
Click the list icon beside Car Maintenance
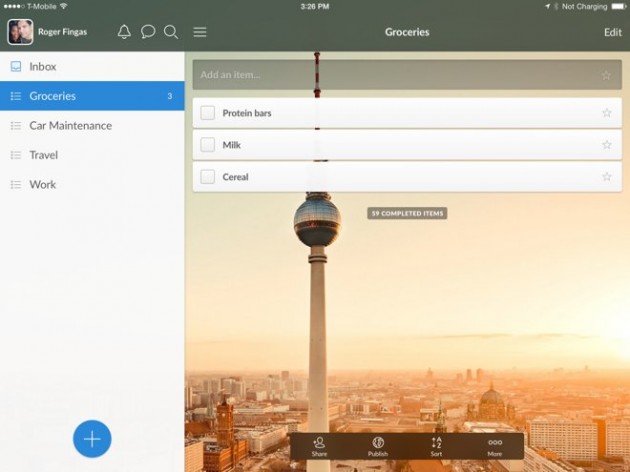[x=16, y=126]
